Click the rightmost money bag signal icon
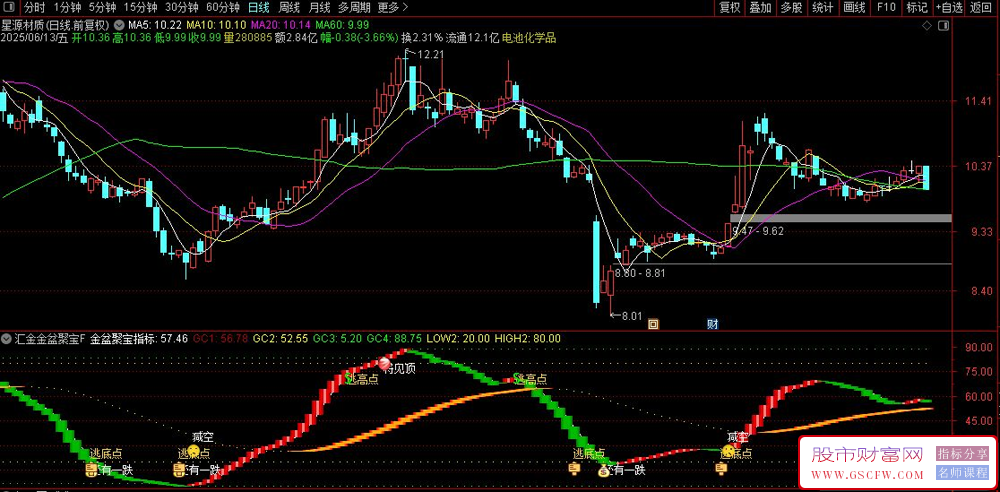The height and width of the screenshot is (492, 1000). (x=721, y=470)
